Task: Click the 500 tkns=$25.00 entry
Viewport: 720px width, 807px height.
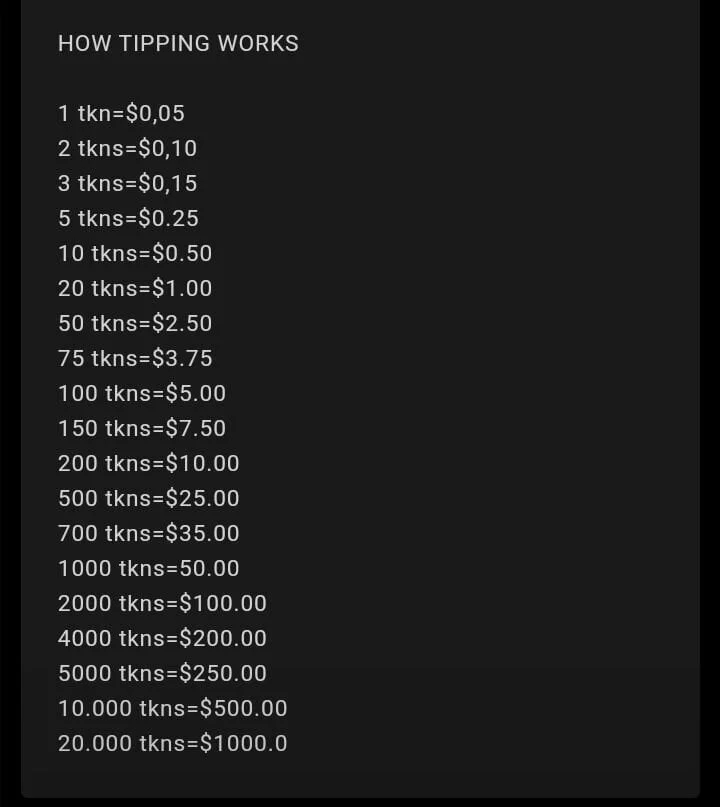Action: click(x=149, y=499)
